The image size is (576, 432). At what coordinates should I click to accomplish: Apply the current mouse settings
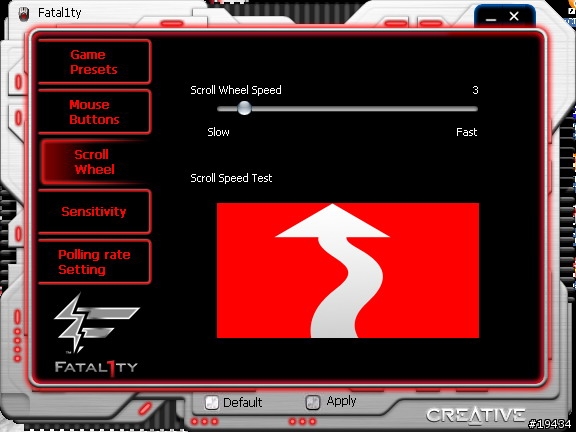click(x=331, y=402)
